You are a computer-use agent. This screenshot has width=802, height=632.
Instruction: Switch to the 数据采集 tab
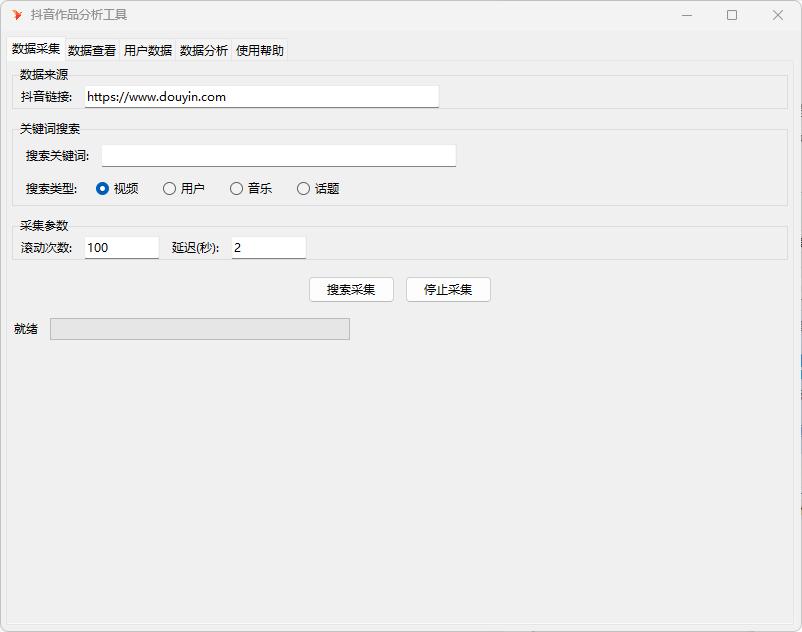pos(36,49)
